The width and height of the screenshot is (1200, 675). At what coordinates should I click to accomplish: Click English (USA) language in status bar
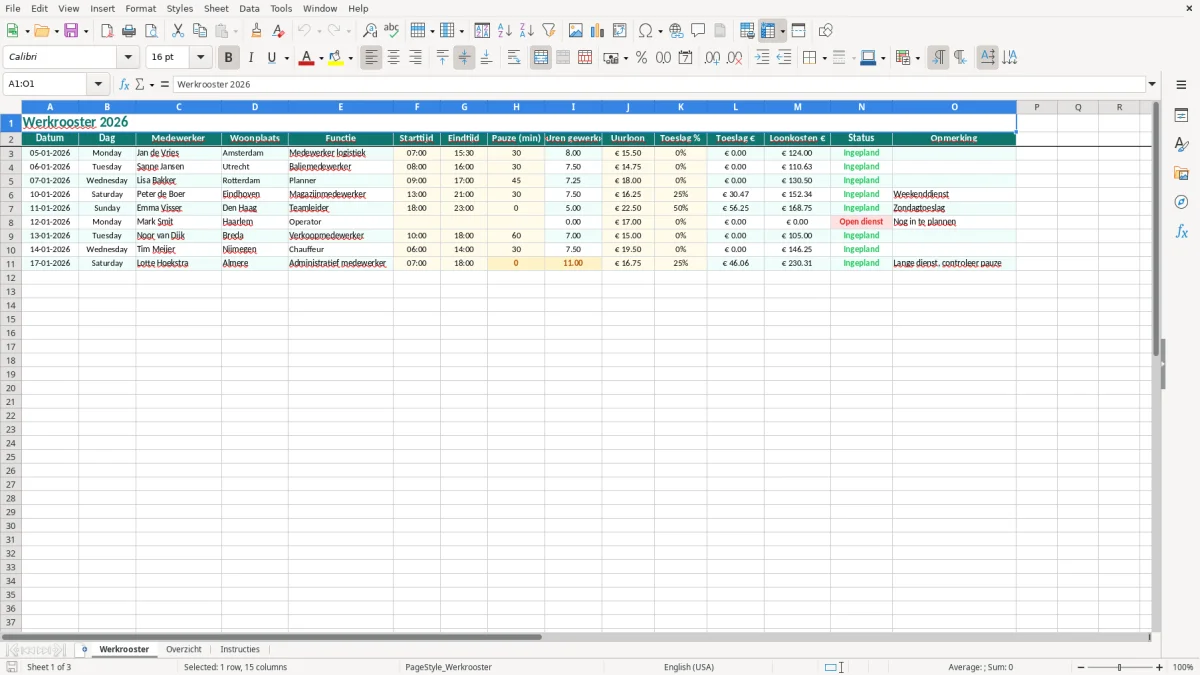point(689,667)
